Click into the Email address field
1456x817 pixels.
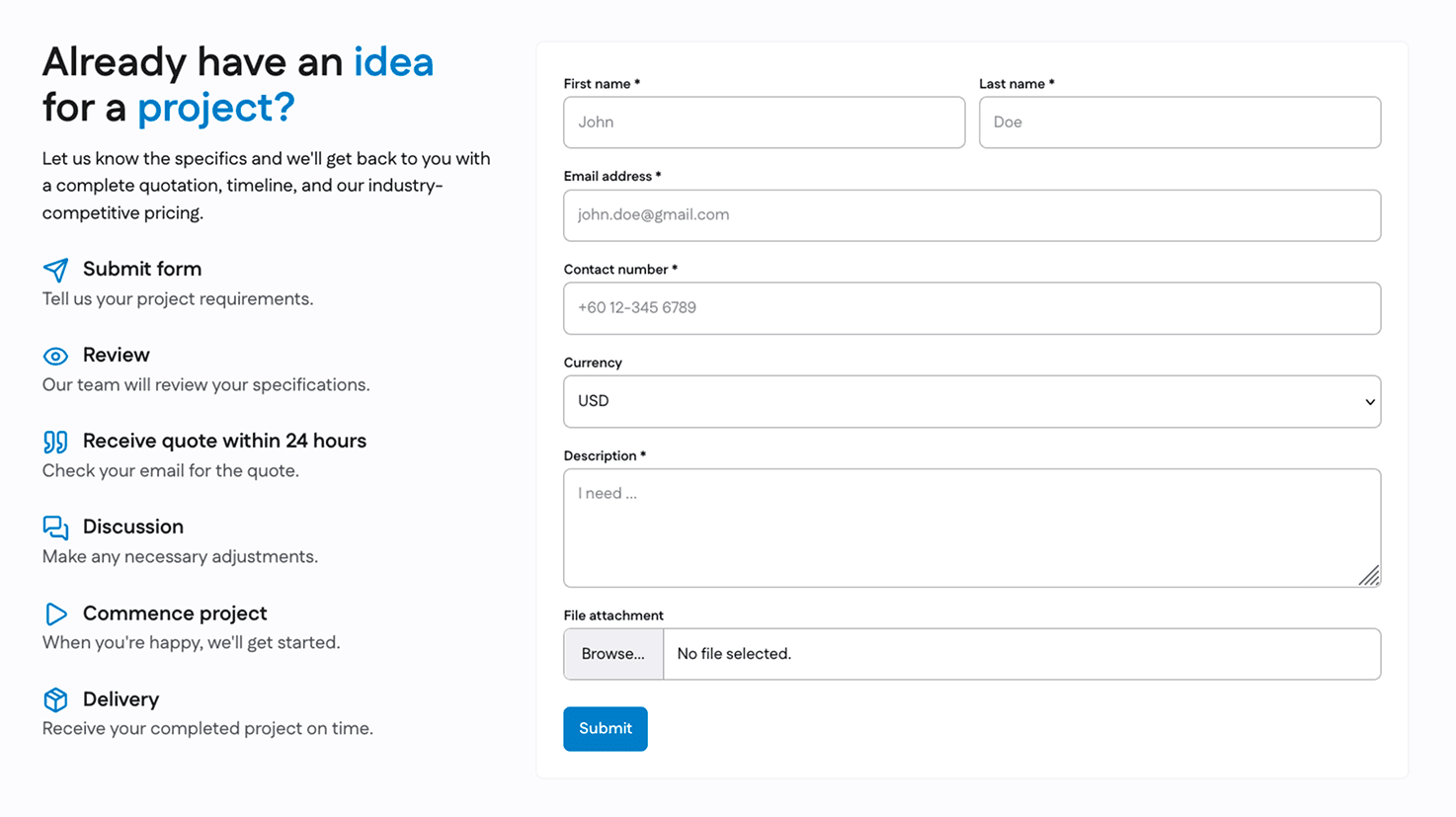(972, 215)
